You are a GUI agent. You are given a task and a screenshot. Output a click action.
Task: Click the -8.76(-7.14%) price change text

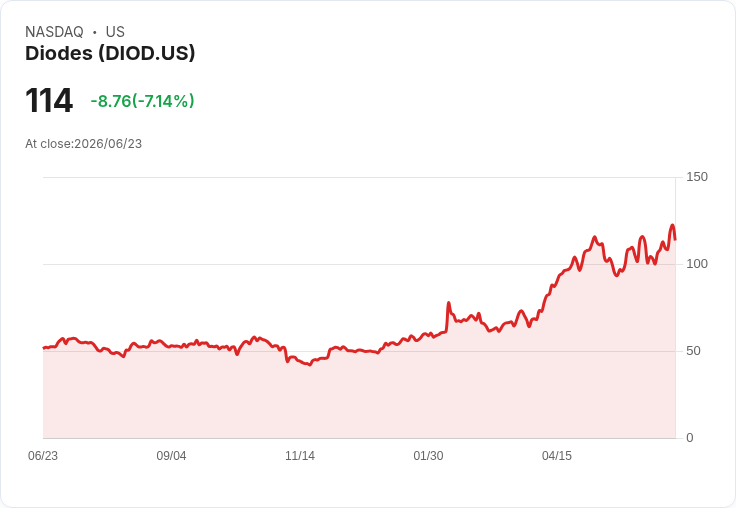click(142, 101)
